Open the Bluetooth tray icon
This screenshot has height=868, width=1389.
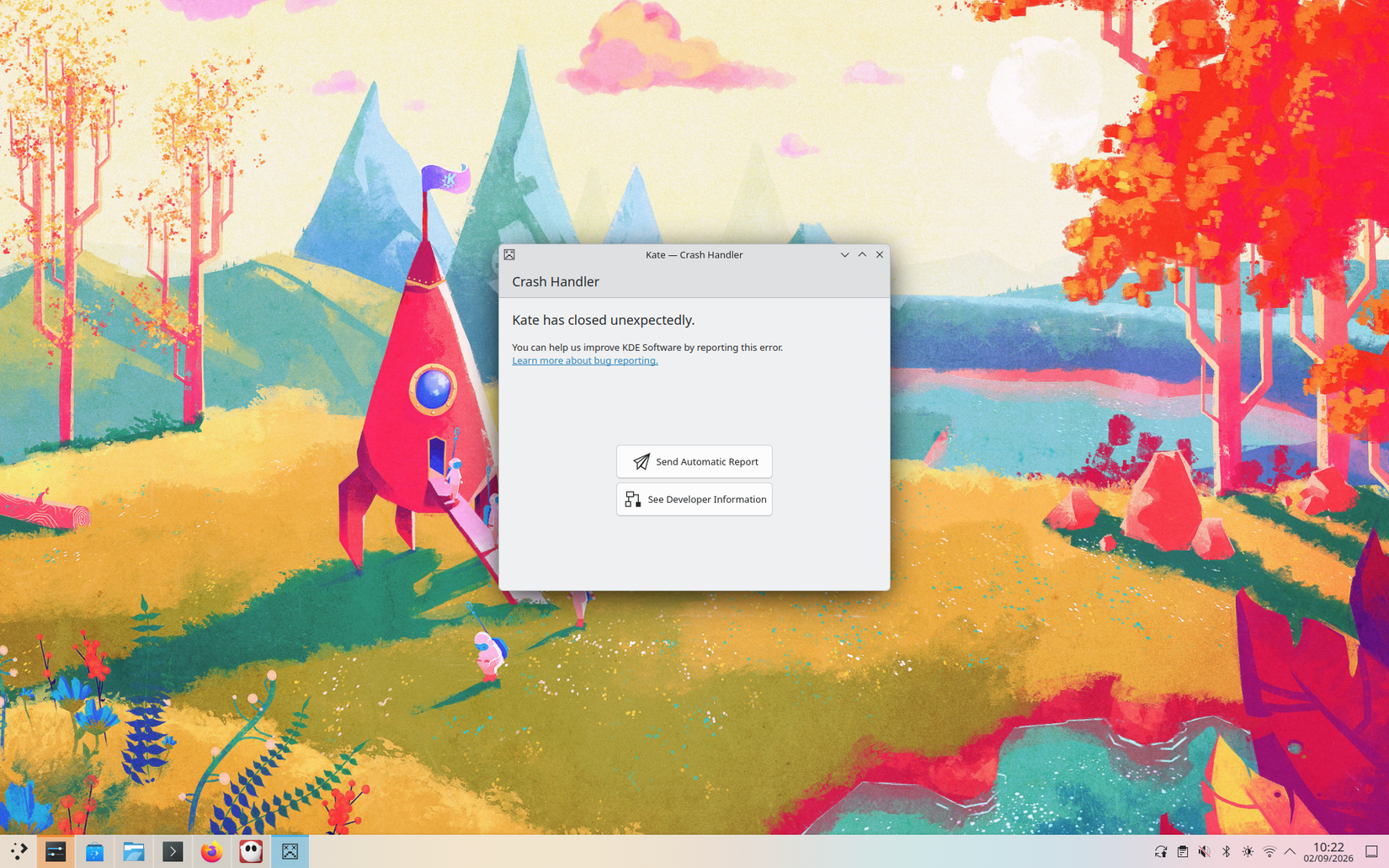(1227, 852)
